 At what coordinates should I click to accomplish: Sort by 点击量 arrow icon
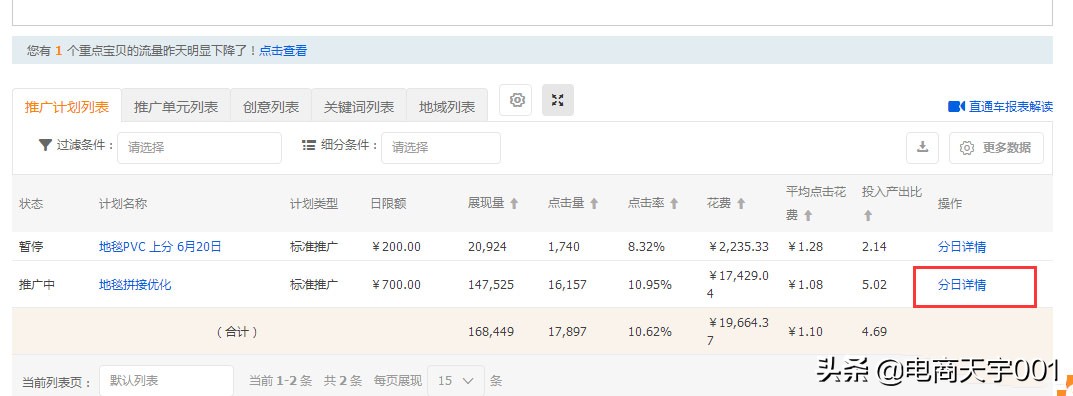point(594,203)
